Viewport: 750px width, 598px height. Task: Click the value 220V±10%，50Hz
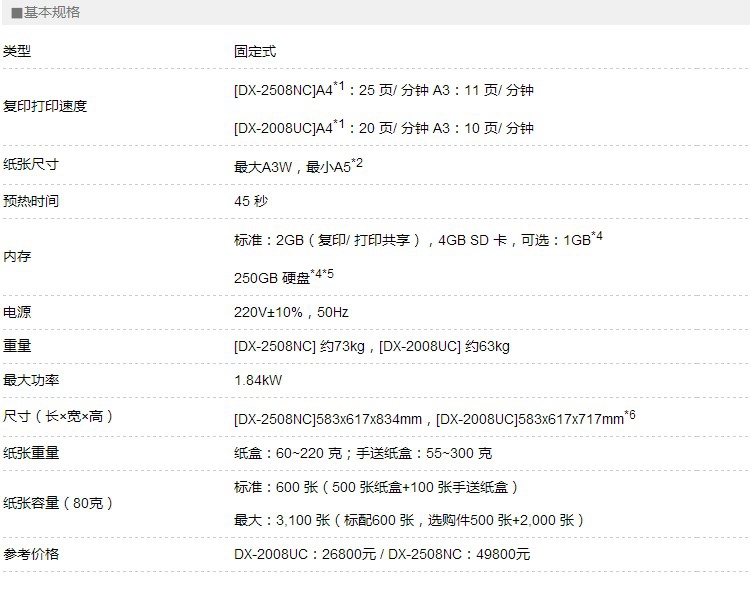tap(291, 312)
